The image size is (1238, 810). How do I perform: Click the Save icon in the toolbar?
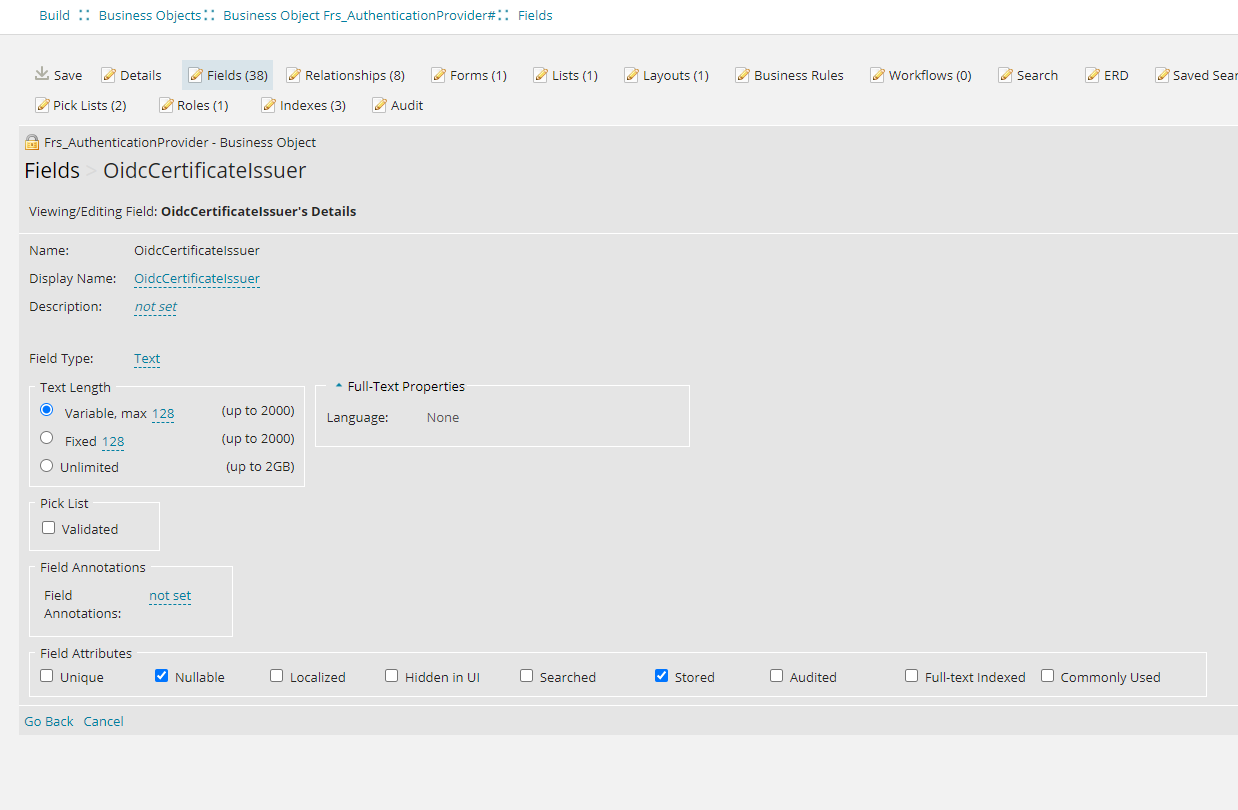coord(42,73)
